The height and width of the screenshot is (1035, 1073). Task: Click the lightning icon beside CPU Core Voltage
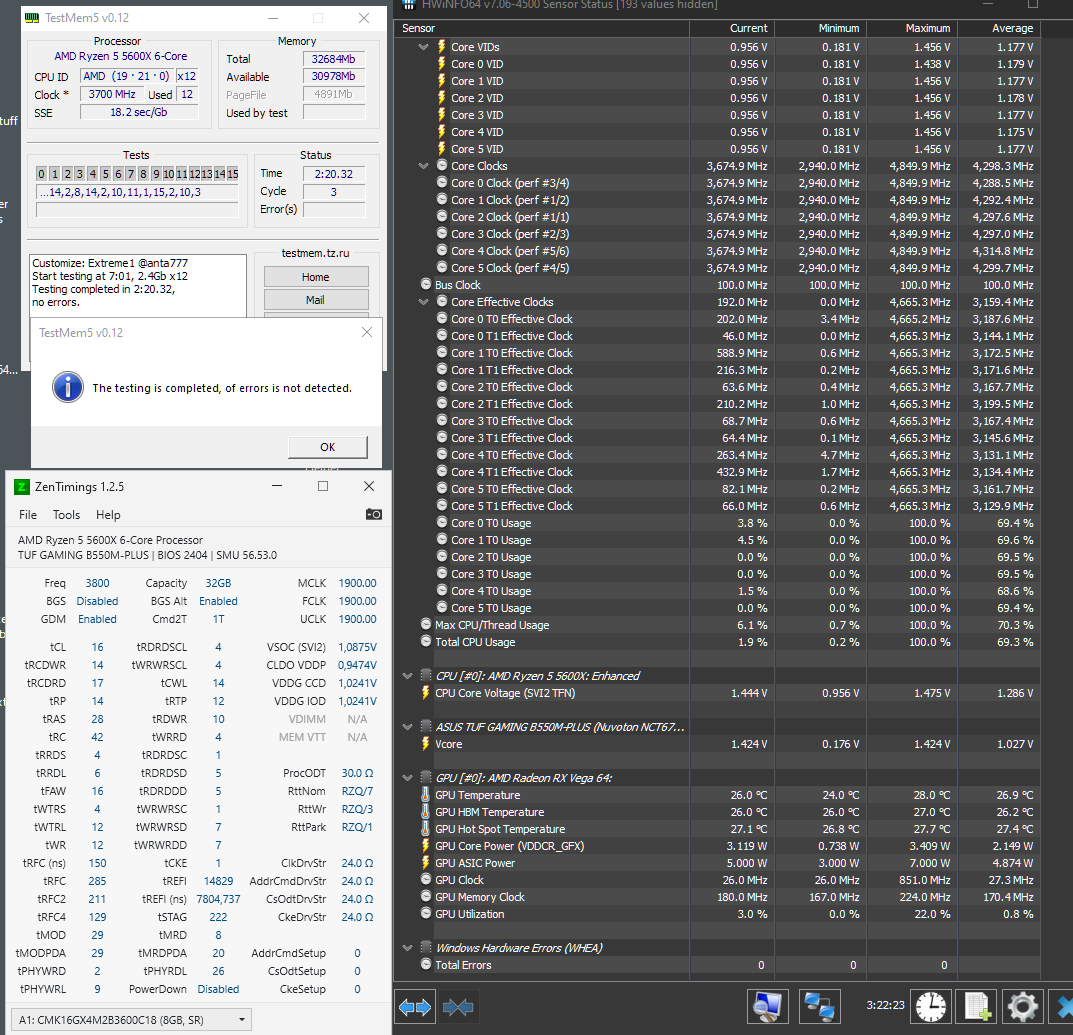coord(426,693)
